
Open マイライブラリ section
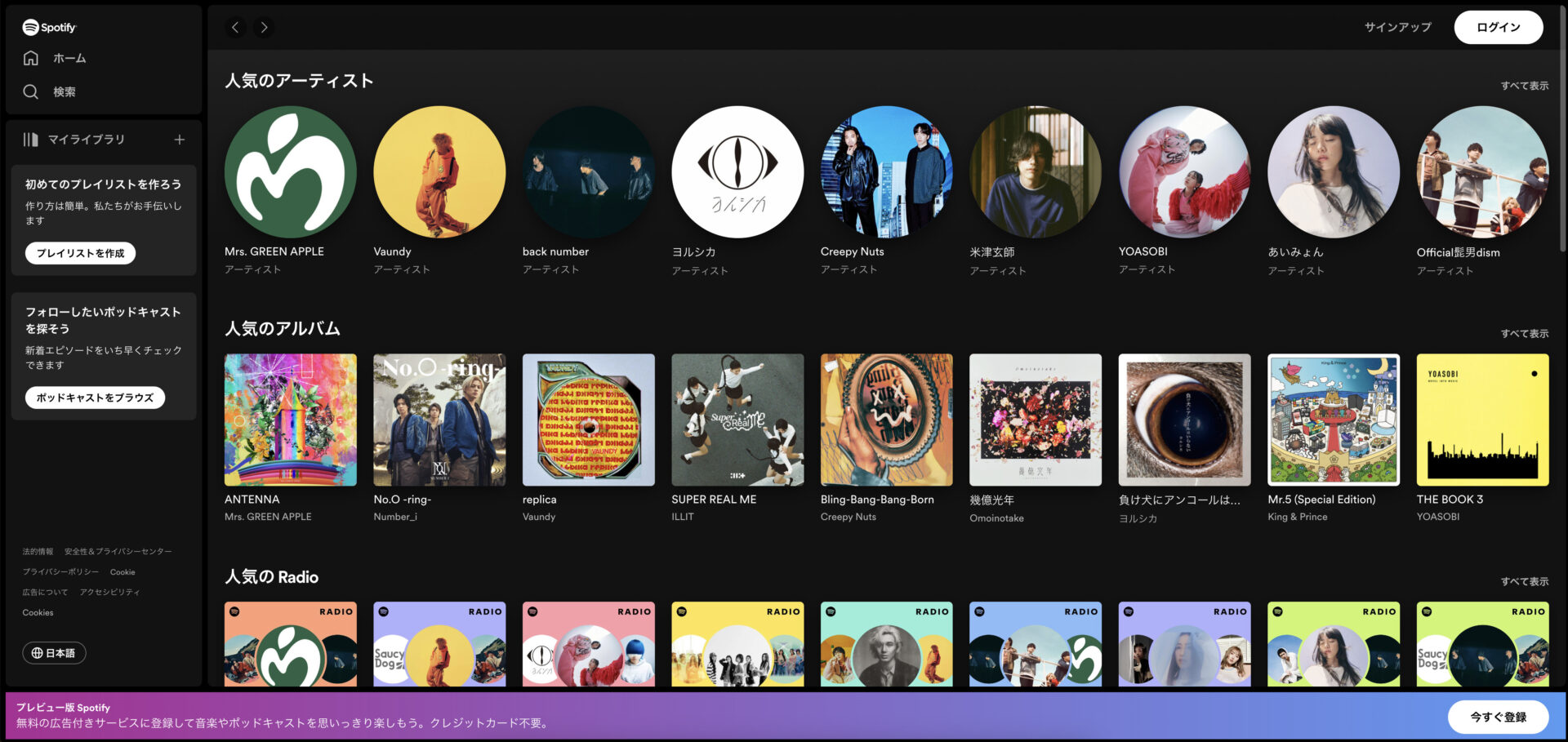pos(86,140)
